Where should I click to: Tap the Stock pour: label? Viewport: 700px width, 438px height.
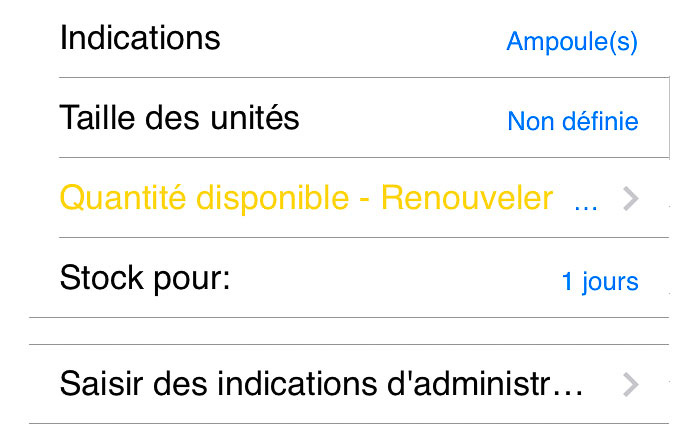[145, 278]
